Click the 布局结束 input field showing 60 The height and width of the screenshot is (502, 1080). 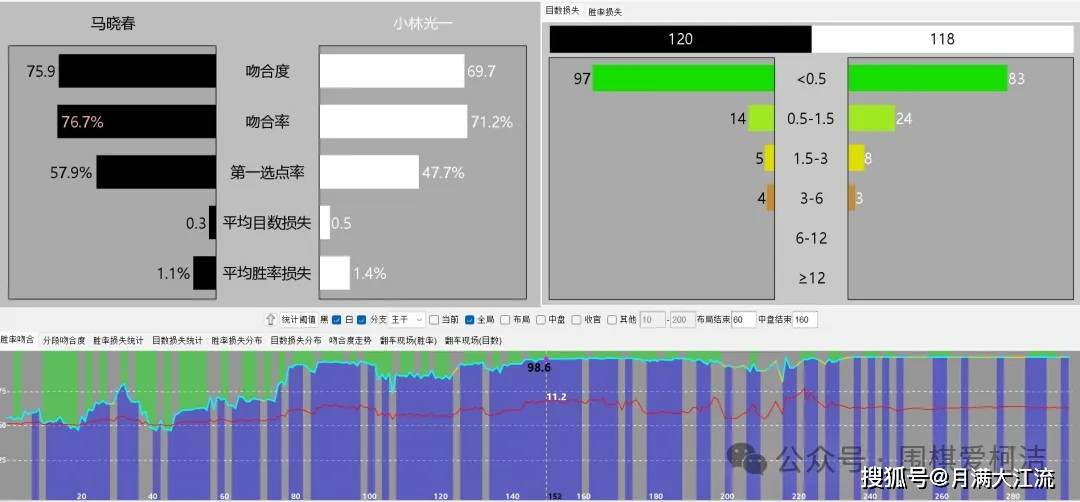click(x=744, y=320)
